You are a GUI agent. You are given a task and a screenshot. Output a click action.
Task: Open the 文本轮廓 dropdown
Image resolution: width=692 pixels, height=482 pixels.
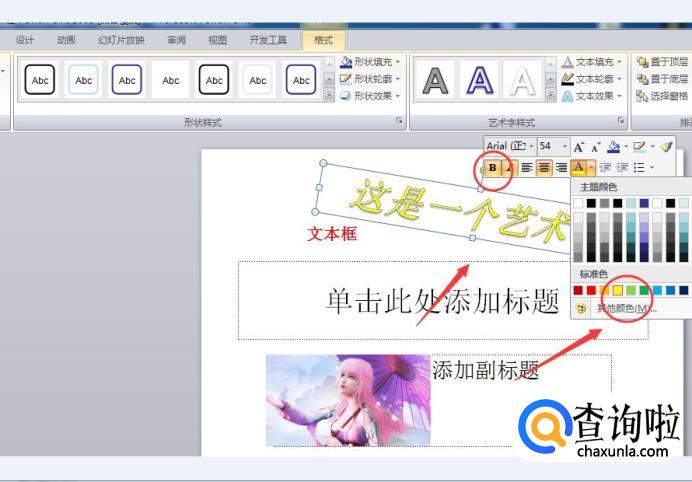coord(591,79)
